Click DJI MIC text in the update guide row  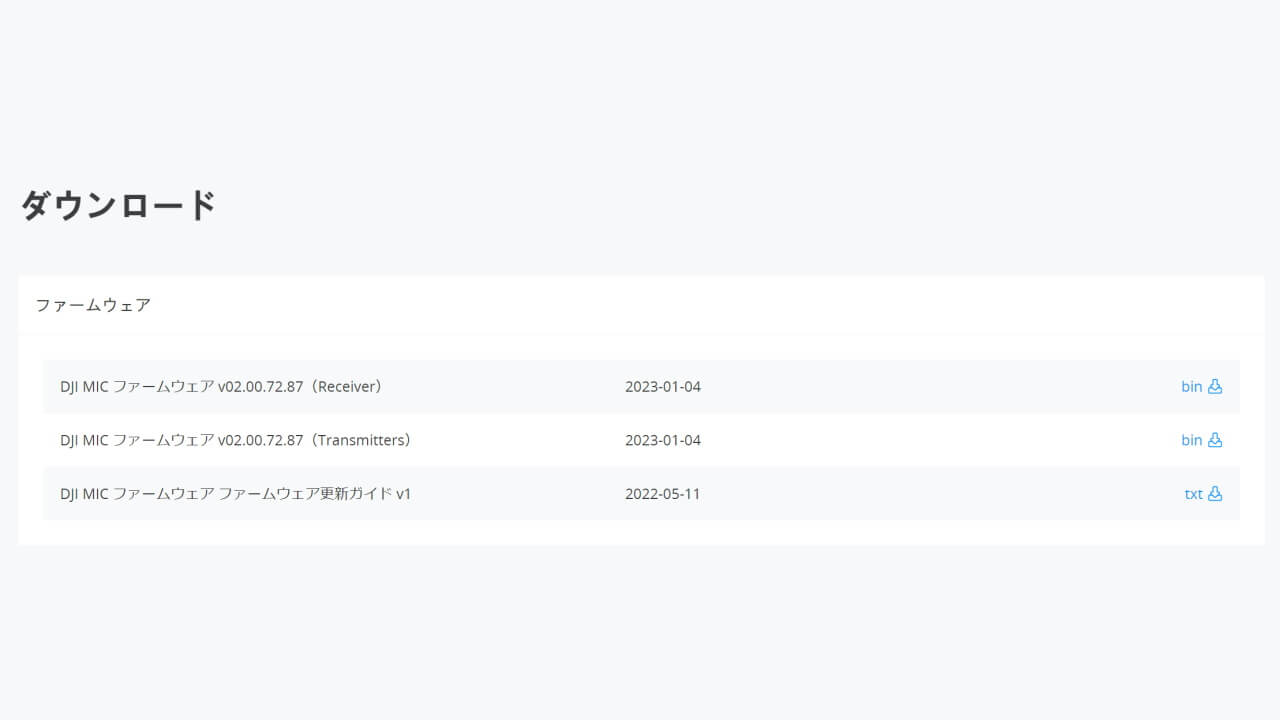click(84, 494)
